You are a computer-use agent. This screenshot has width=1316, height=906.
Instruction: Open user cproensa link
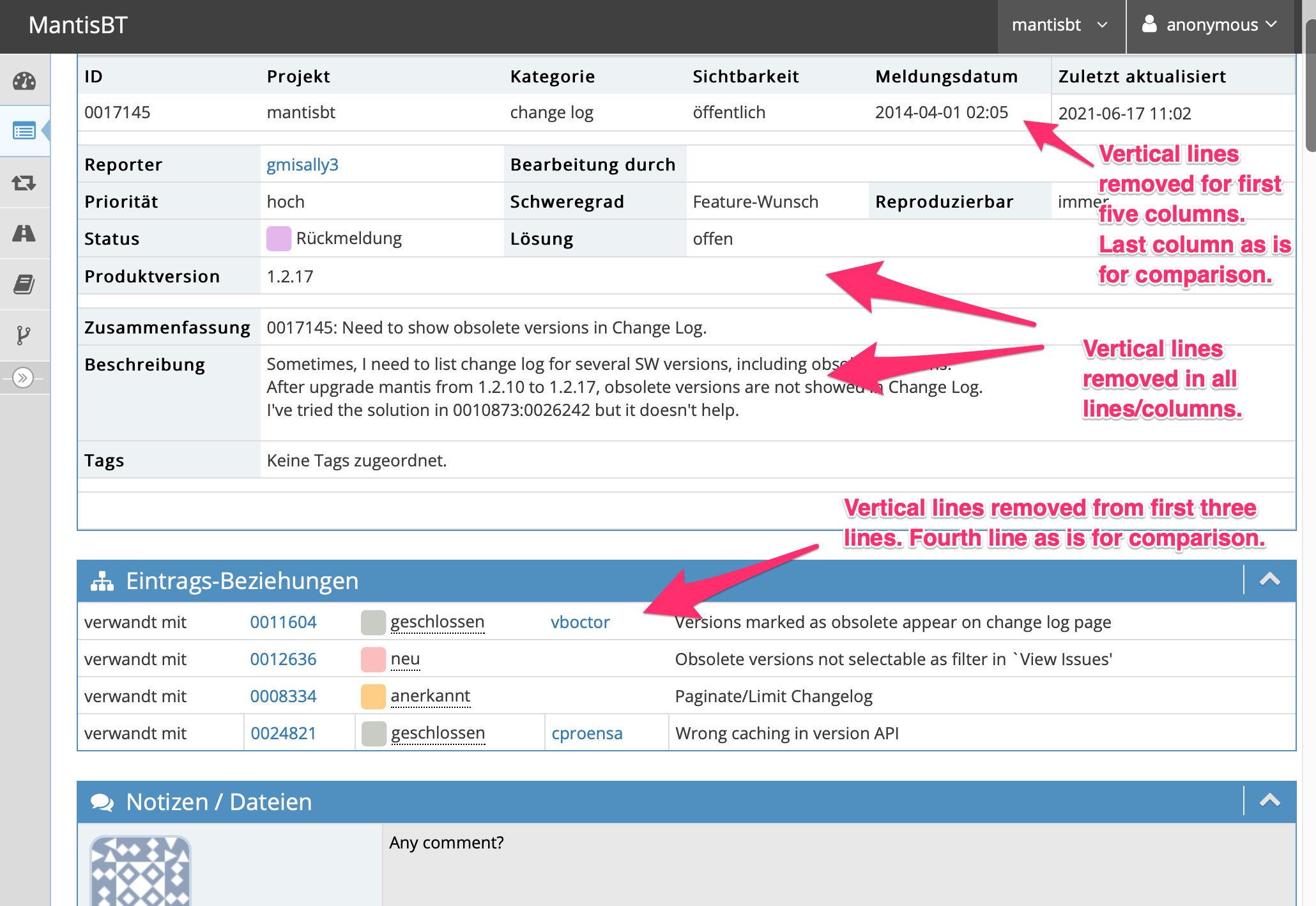(586, 733)
